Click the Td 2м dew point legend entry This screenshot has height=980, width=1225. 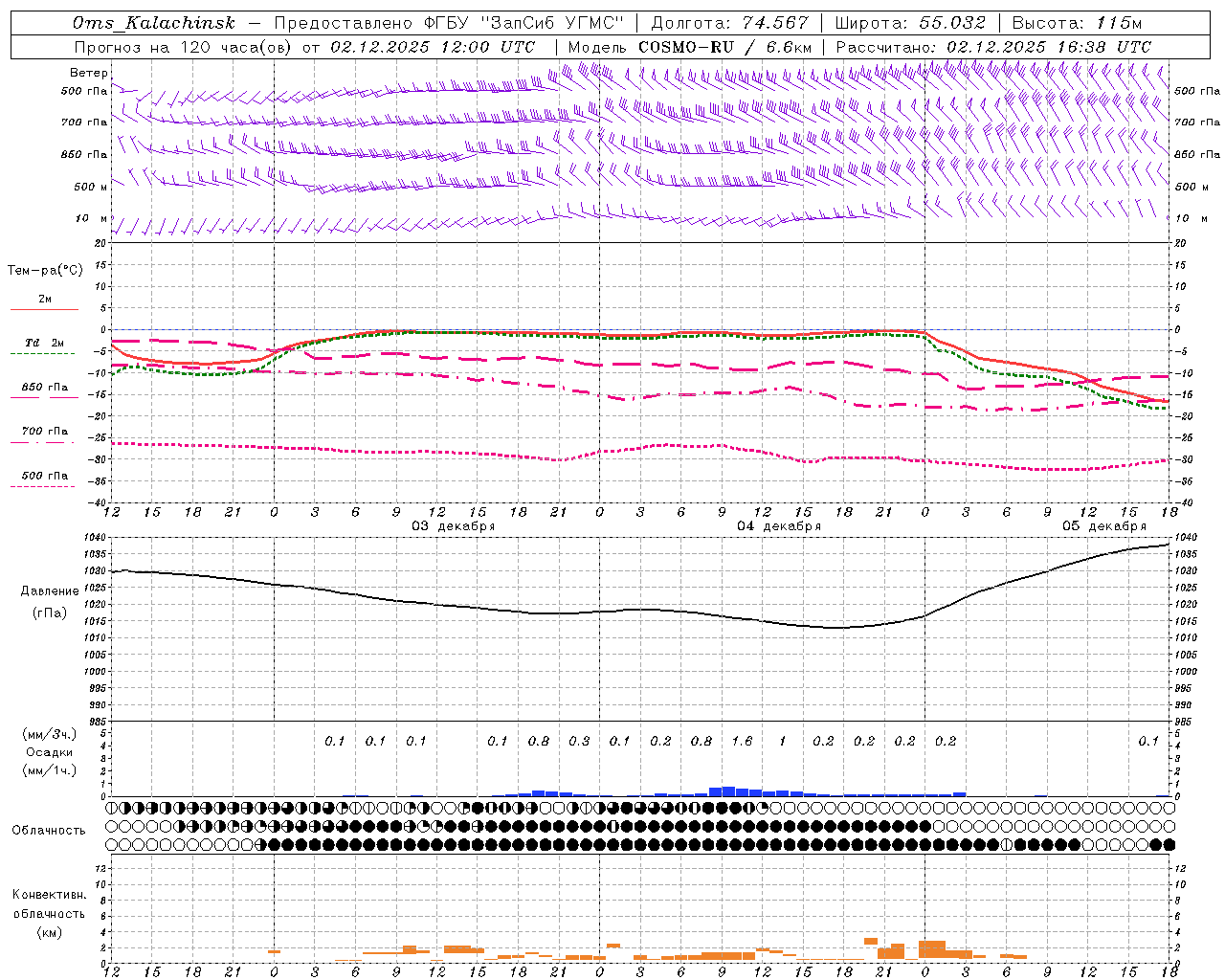tap(45, 343)
